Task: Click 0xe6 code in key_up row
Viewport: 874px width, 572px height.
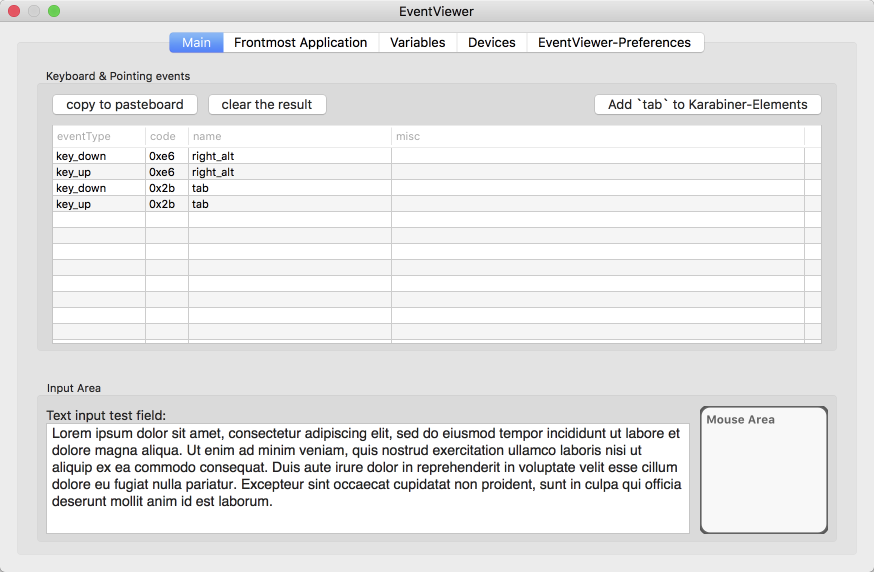Action: click(167, 172)
